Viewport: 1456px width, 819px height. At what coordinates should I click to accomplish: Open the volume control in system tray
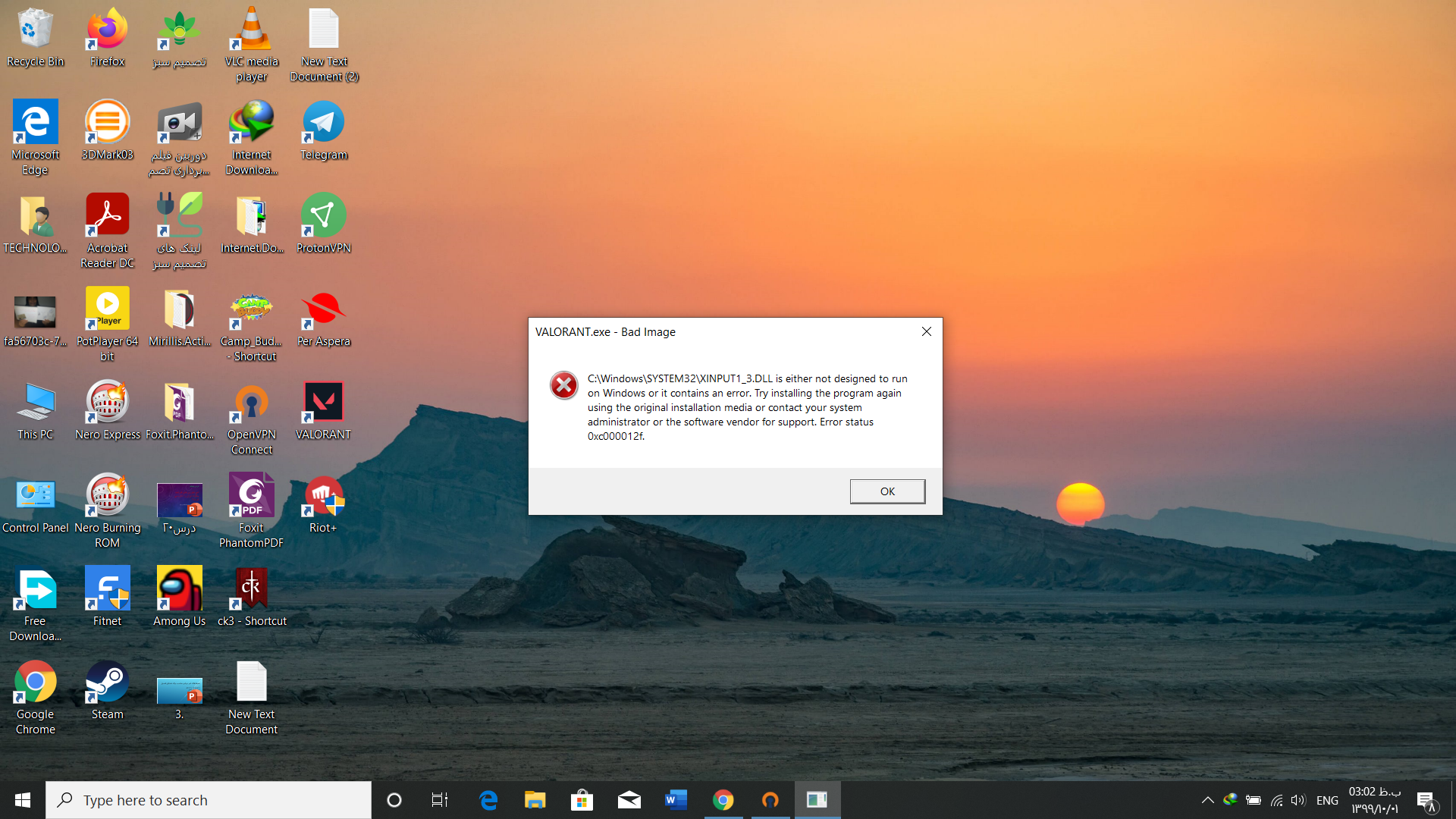(1298, 800)
